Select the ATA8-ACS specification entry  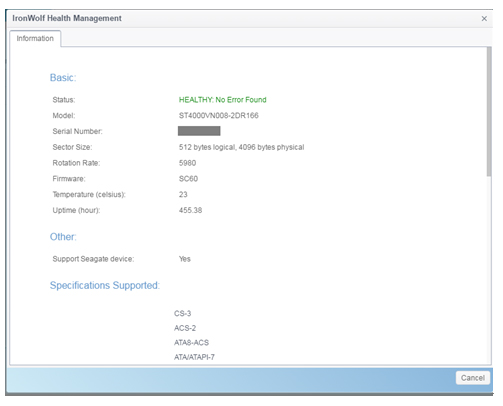[x=191, y=343]
